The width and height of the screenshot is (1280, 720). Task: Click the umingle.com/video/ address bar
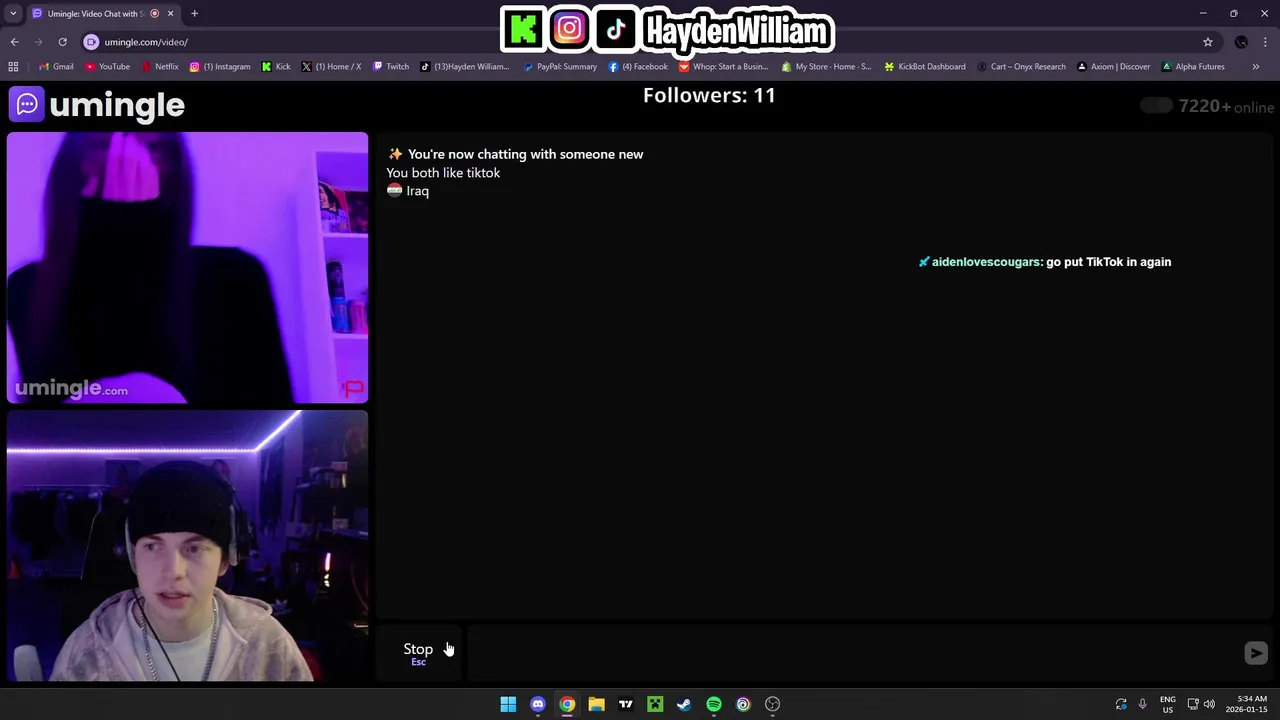point(640,42)
